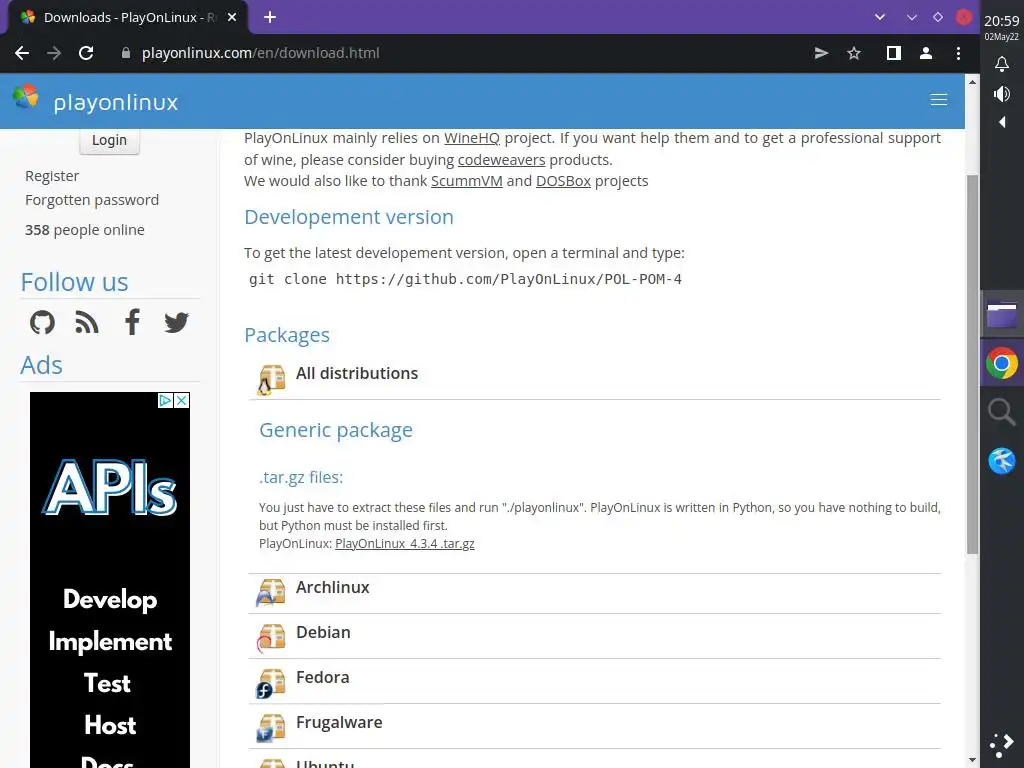
Task: Click the Login button
Action: pos(109,140)
